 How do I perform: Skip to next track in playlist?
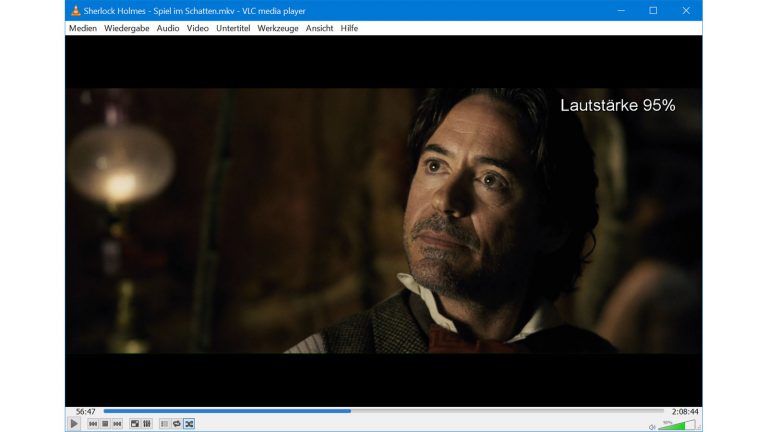point(117,424)
